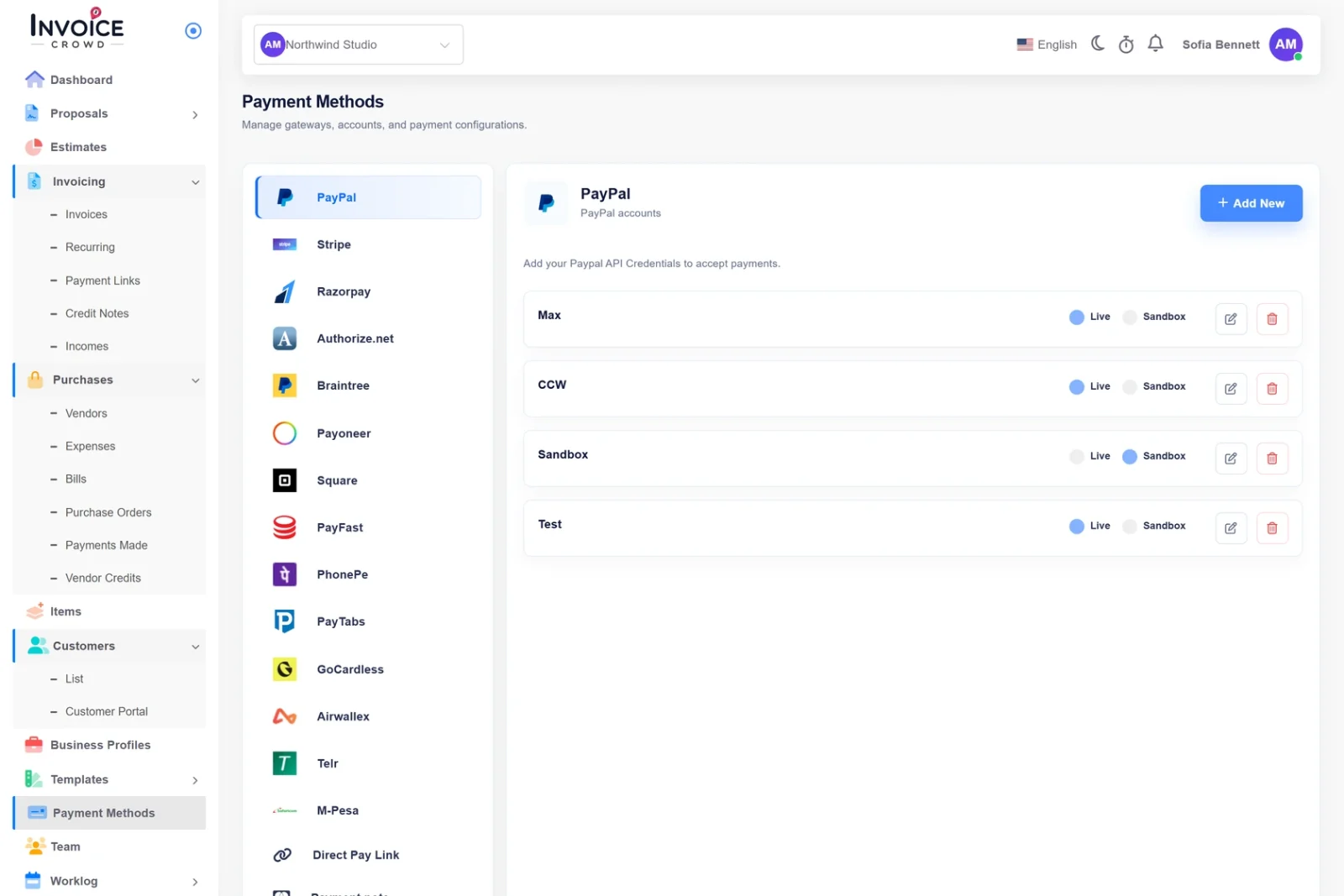Delete the Max PayPal account

pos(1272,319)
